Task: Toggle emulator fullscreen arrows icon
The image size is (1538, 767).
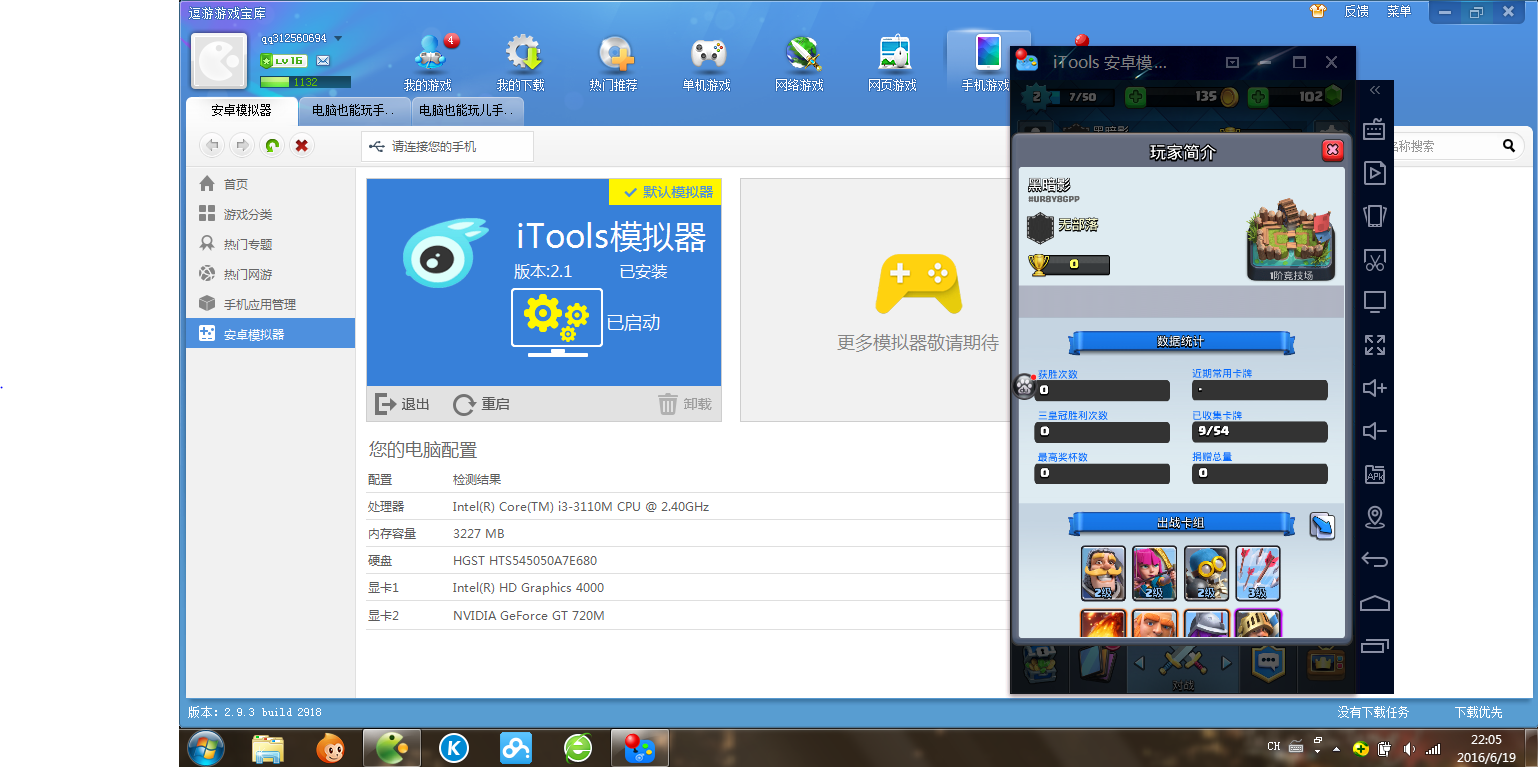Action: [x=1375, y=345]
